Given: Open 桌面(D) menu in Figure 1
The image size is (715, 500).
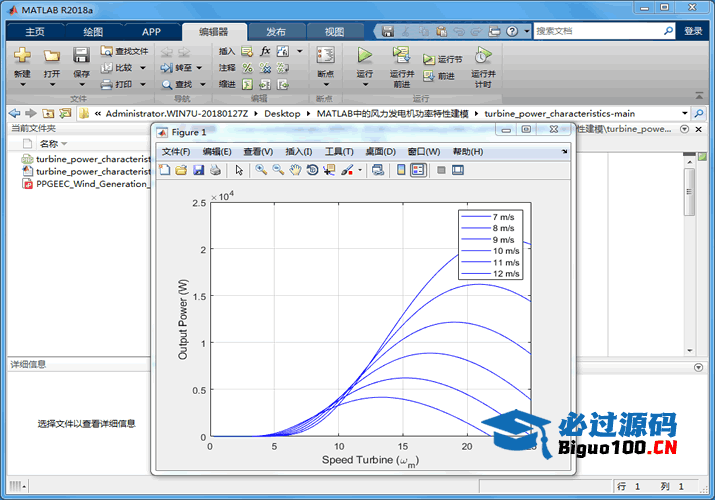Looking at the screenshot, I should click(381, 152).
